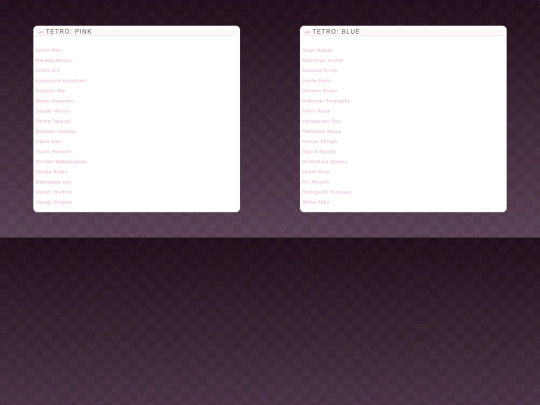
Task: Open the Hiroaki Nakamigawa link
Action: [x=61, y=162]
